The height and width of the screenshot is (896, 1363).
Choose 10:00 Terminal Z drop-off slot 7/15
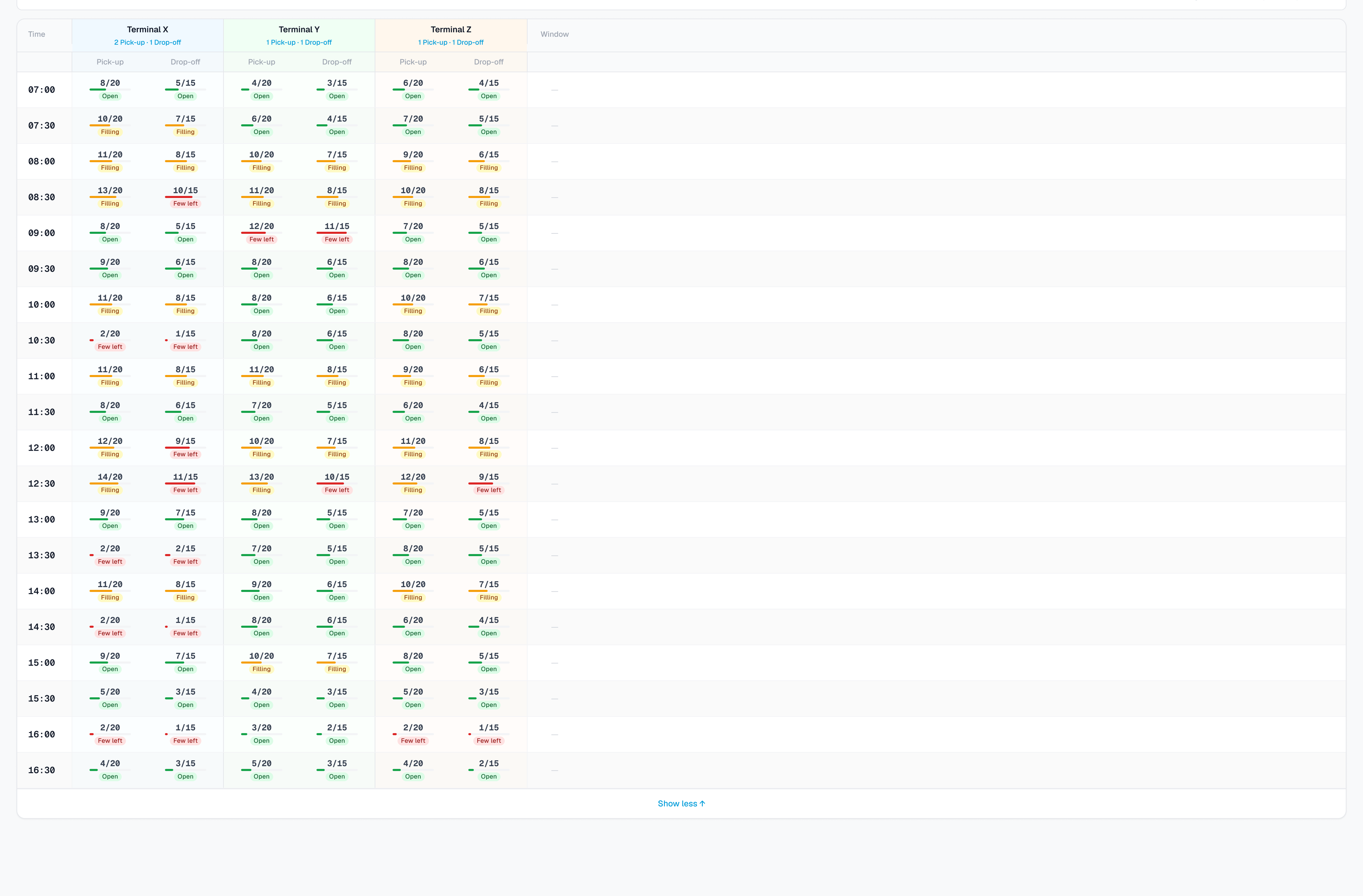(x=489, y=304)
